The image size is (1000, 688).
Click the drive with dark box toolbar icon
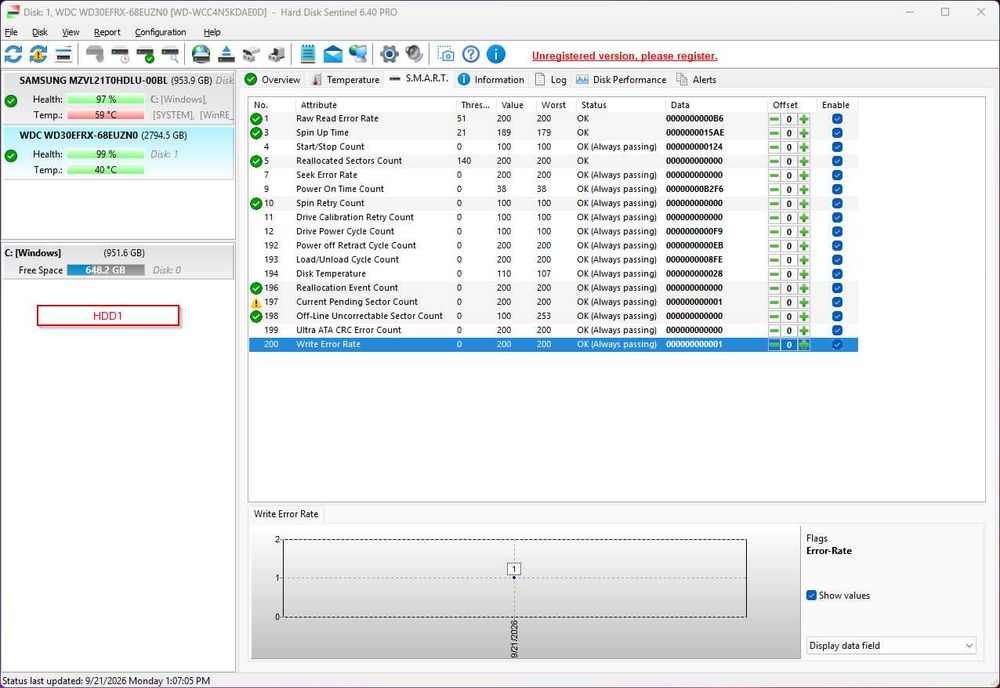276,54
